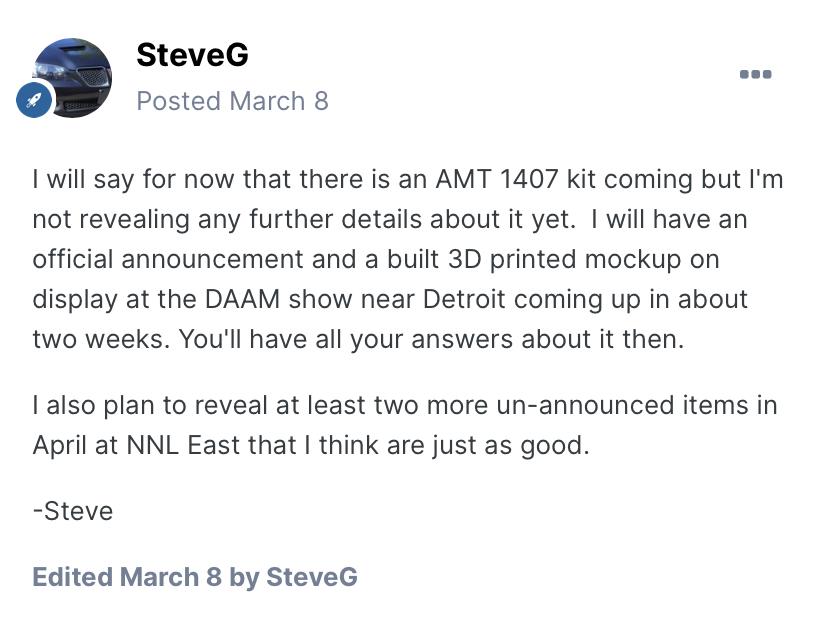The height and width of the screenshot is (642, 828).
Task: Open the SteveG username profile link
Action: tap(192, 54)
